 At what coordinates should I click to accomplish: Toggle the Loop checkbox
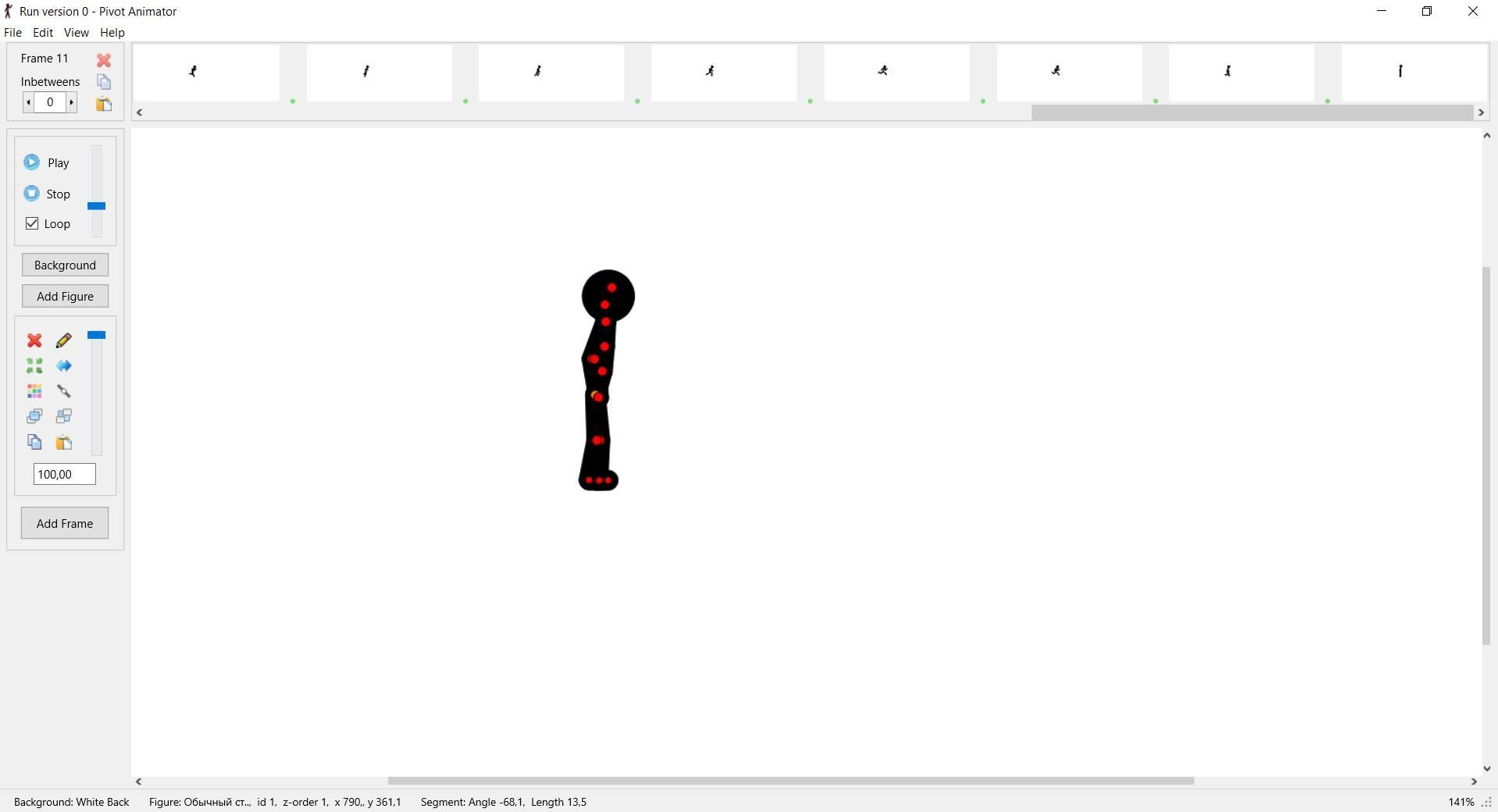click(31, 223)
